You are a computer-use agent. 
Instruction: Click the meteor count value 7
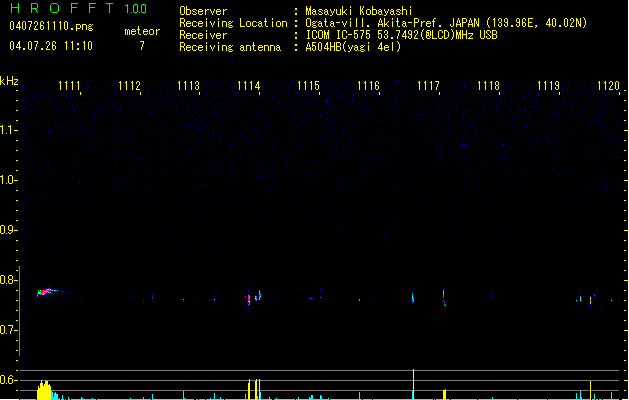point(142,46)
